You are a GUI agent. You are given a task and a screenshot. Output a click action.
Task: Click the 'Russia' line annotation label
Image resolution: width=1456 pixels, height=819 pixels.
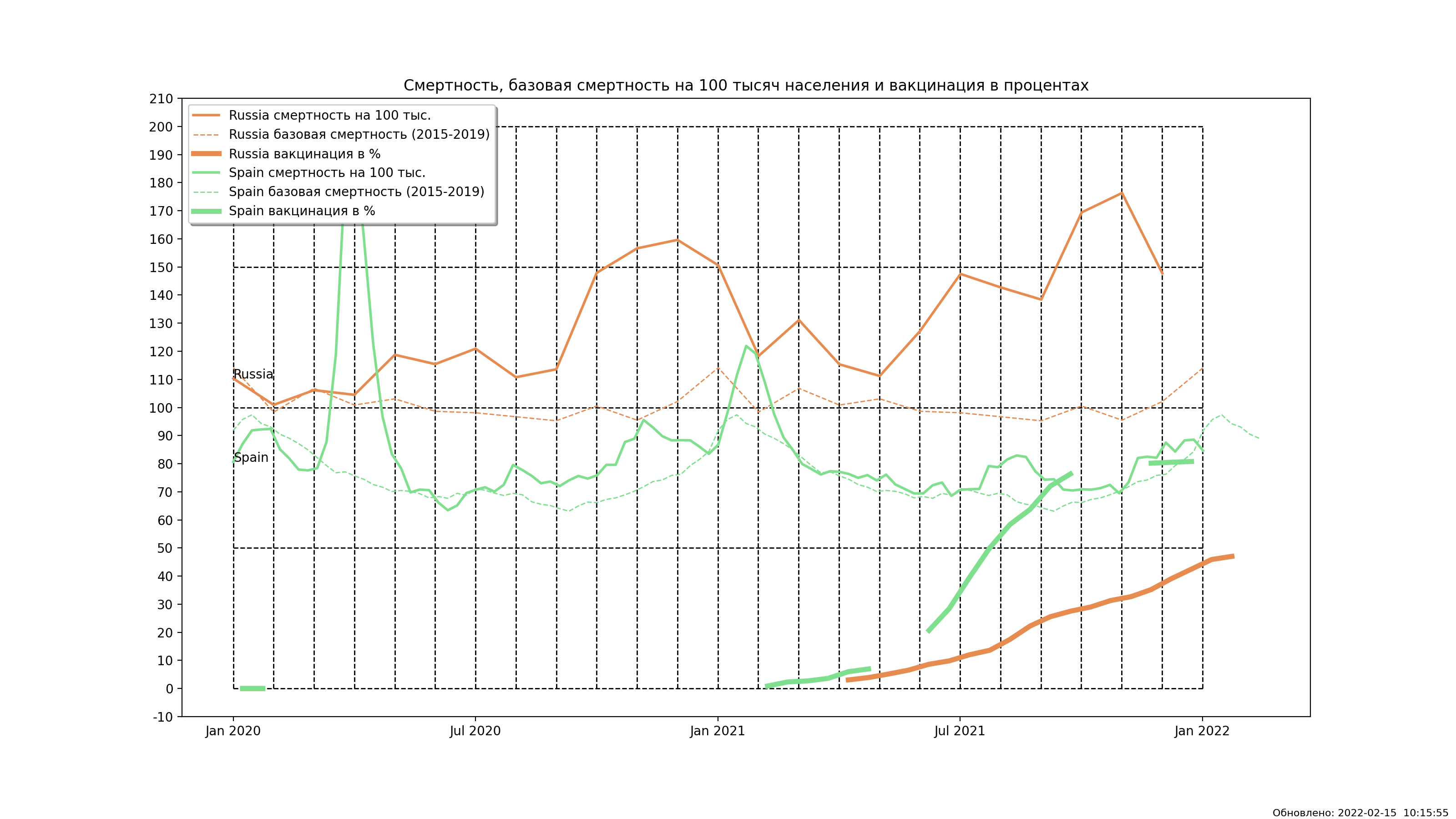pyautogui.click(x=253, y=374)
